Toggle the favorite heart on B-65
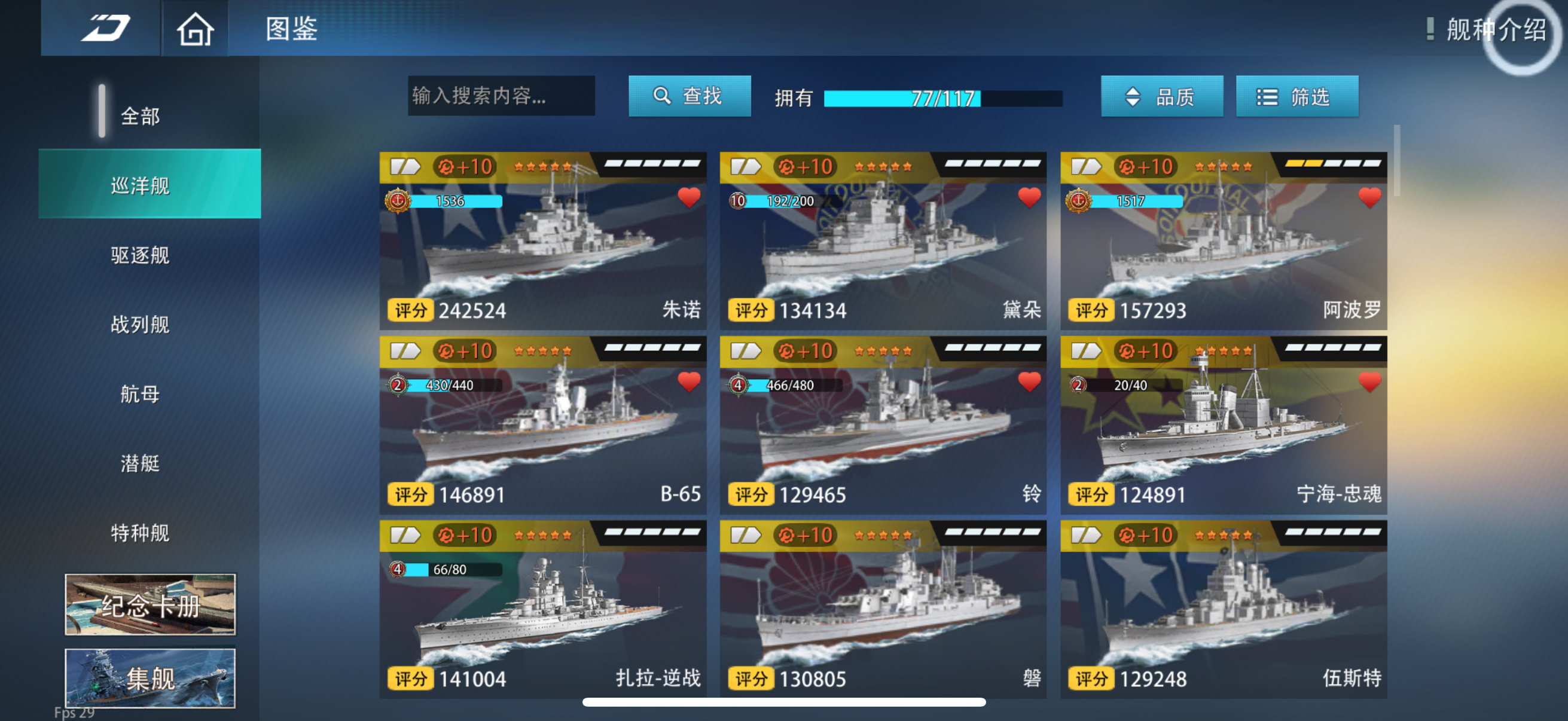 click(x=689, y=381)
